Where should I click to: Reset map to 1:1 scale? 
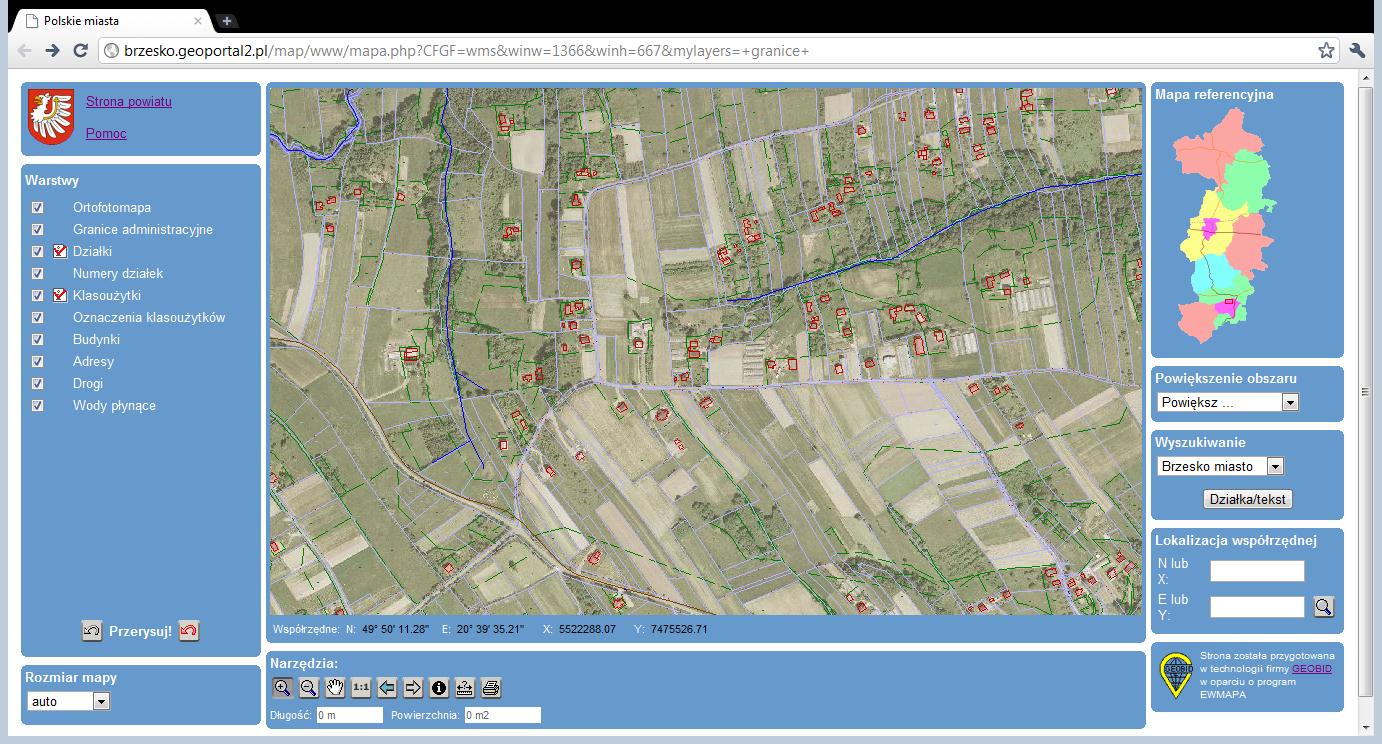361,687
